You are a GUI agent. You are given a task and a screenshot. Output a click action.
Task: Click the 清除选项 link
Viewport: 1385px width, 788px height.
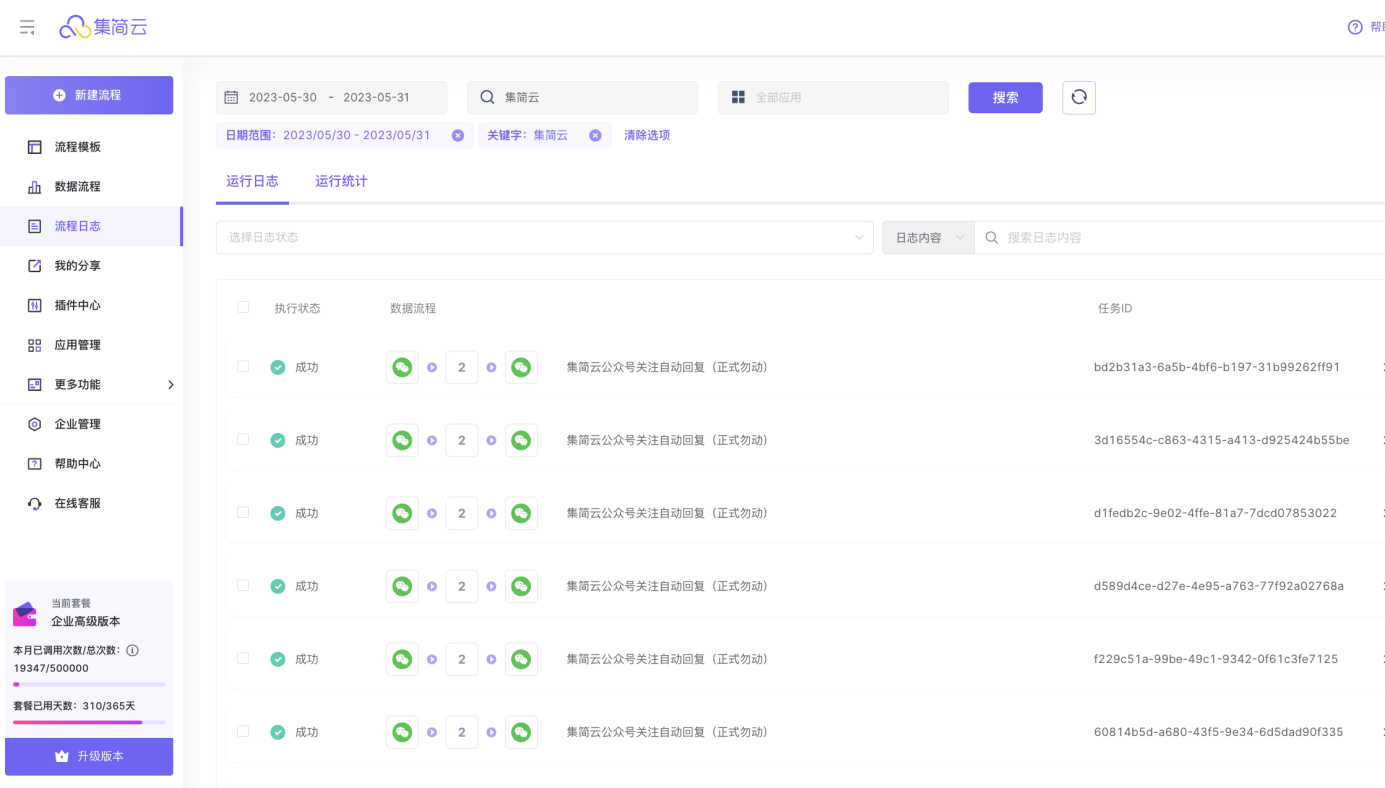coord(647,135)
